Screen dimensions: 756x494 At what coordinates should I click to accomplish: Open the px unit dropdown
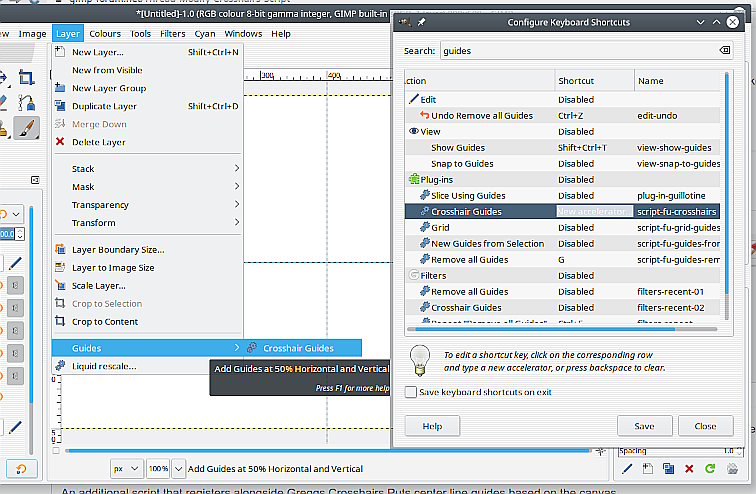[x=125, y=468]
